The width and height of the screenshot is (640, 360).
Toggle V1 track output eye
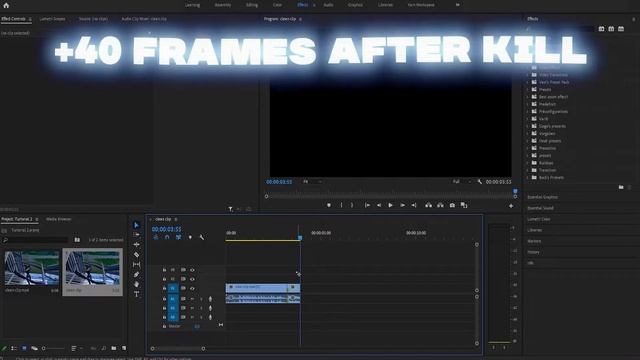pos(192,288)
